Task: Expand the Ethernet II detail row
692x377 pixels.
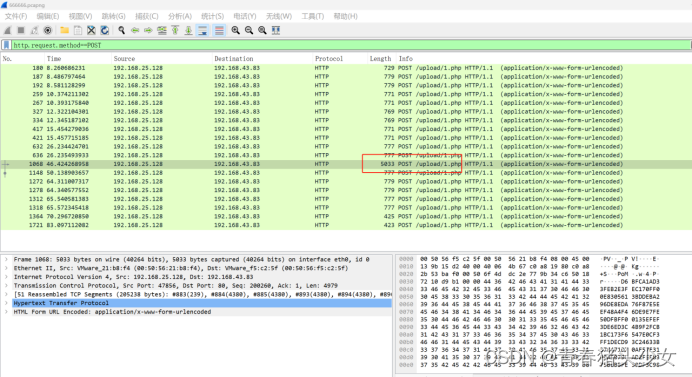Action: (6, 268)
